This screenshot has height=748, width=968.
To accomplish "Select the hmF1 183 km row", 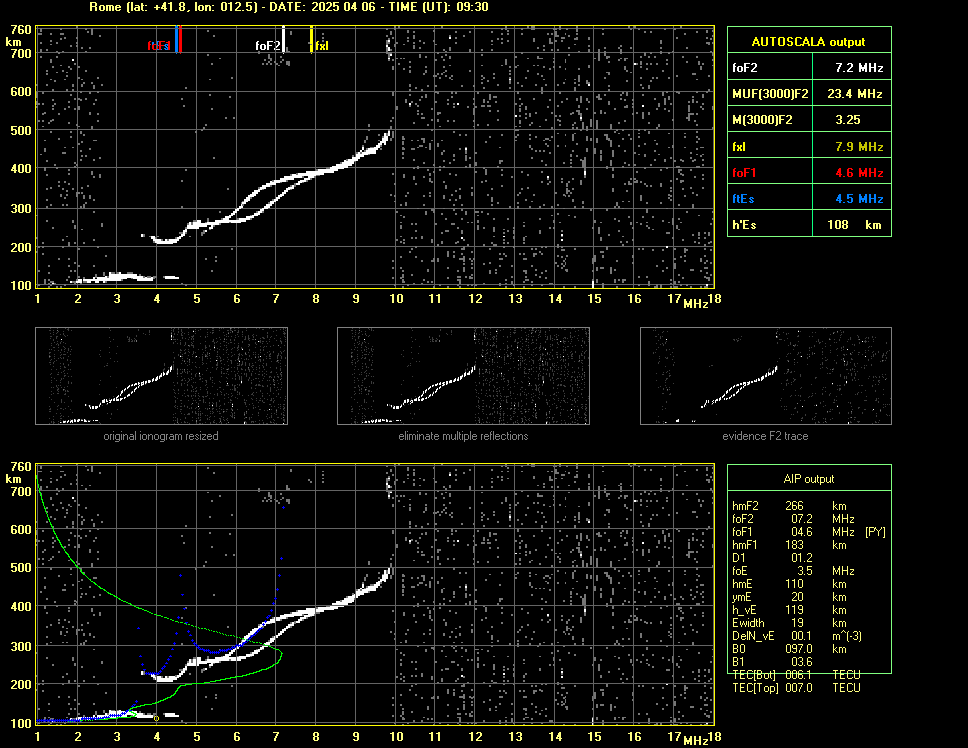I will (x=790, y=545).
